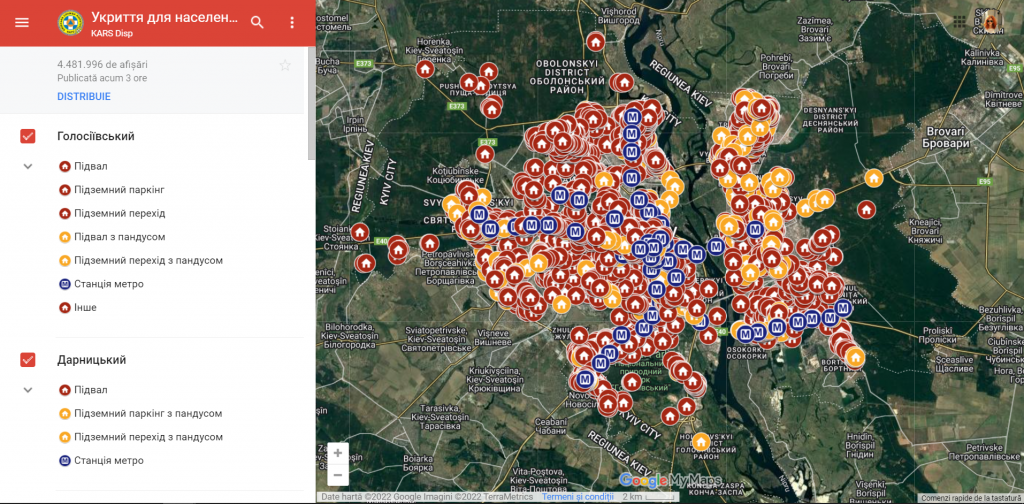This screenshot has width=1024, height=504.
Task: Collapse the Голосіївський legend chevron
Action: click(x=28, y=166)
